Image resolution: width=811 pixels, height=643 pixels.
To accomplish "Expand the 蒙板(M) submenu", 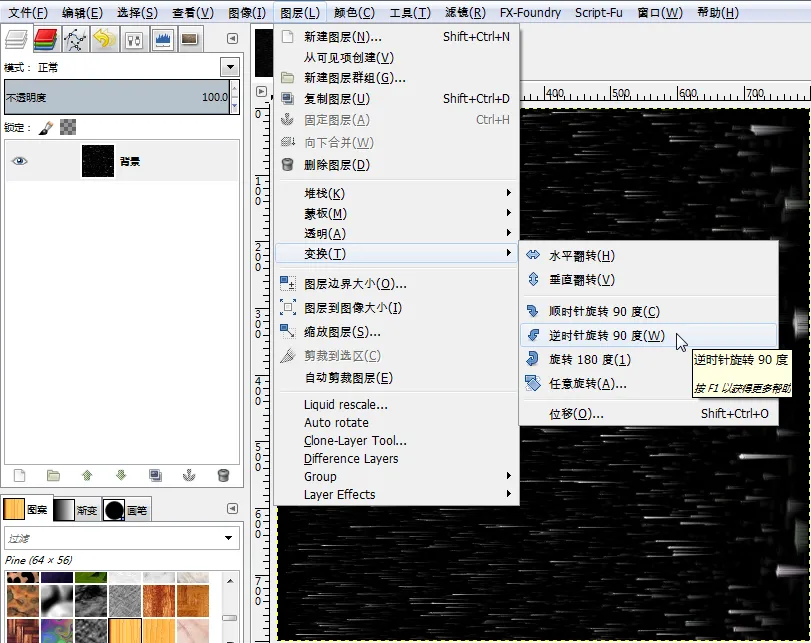I will (396, 214).
